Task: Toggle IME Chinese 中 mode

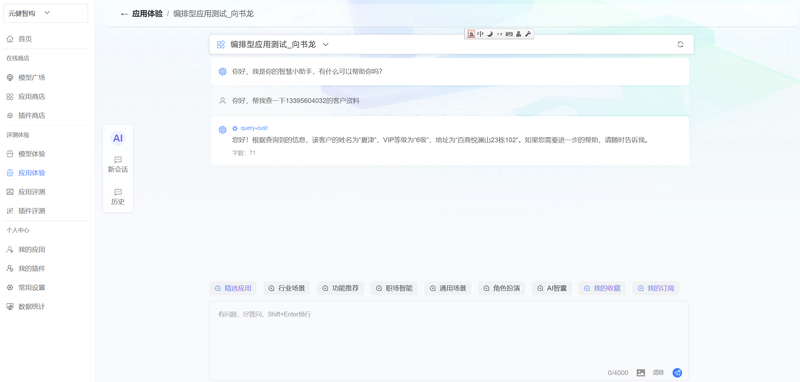Action: point(480,34)
